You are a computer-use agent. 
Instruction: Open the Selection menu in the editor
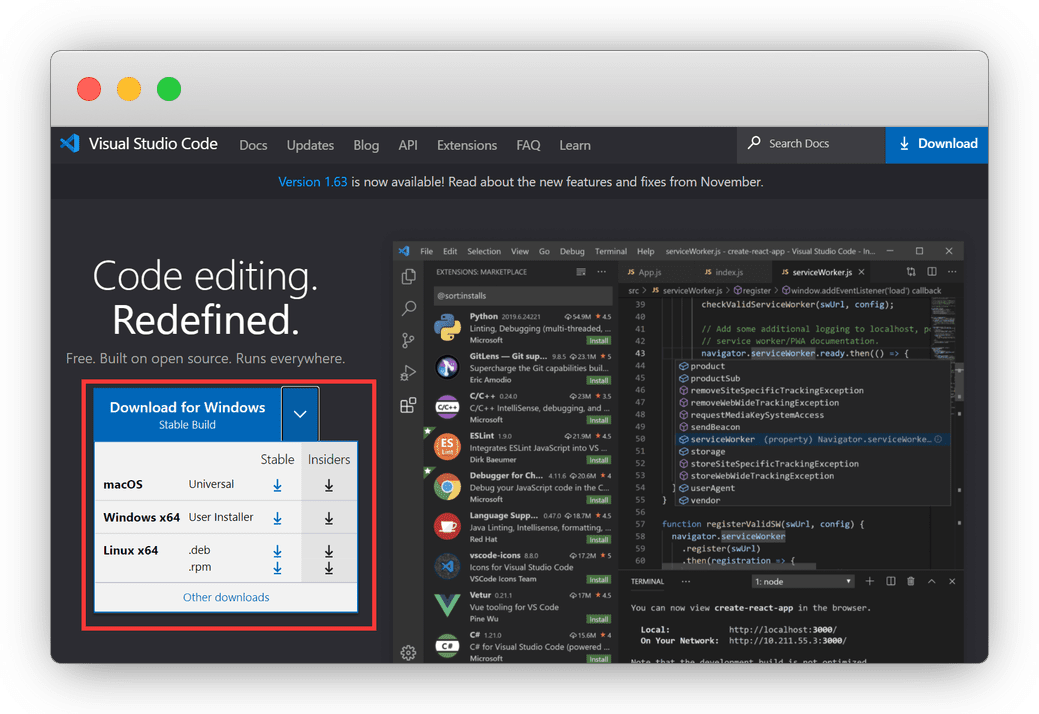coord(484,252)
